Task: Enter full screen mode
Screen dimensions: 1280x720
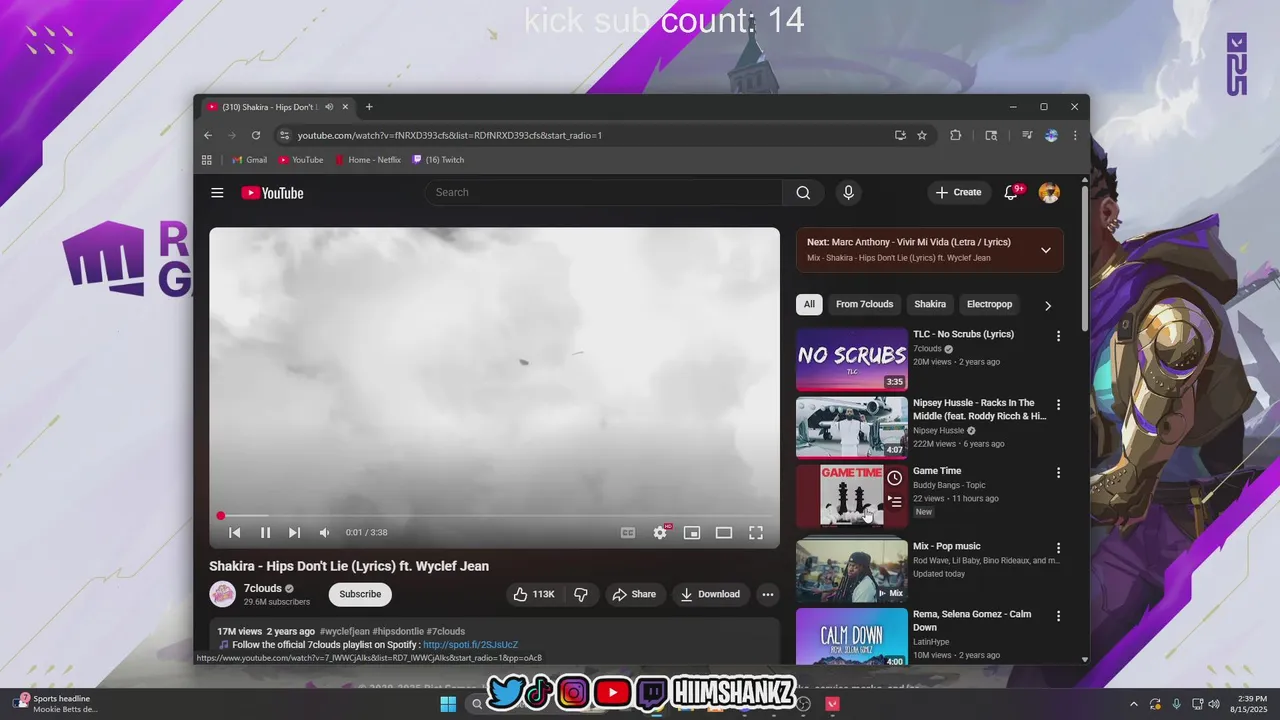Action: tap(756, 533)
